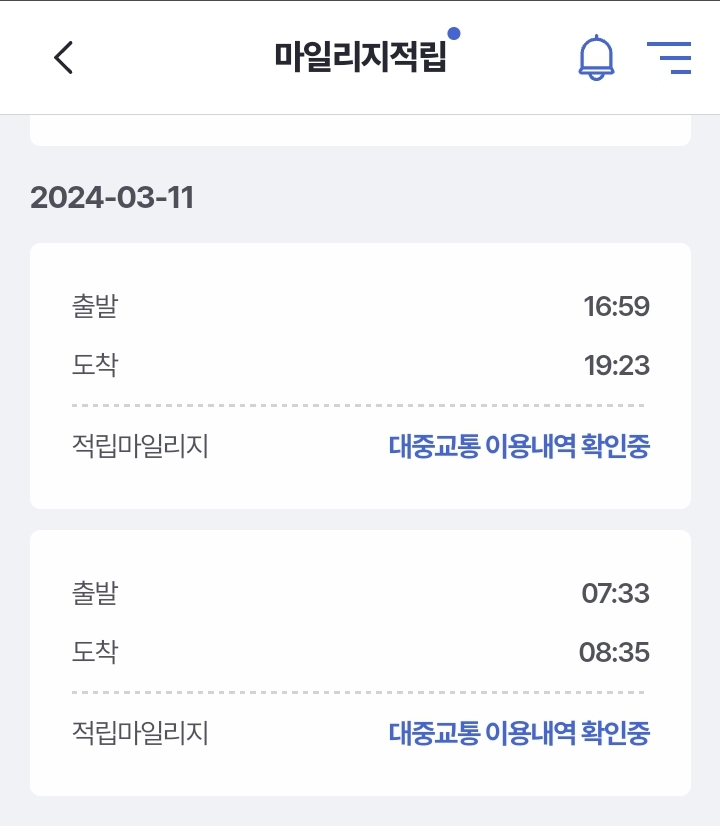Tap the 출발 label beside 07:33

coord(95,594)
